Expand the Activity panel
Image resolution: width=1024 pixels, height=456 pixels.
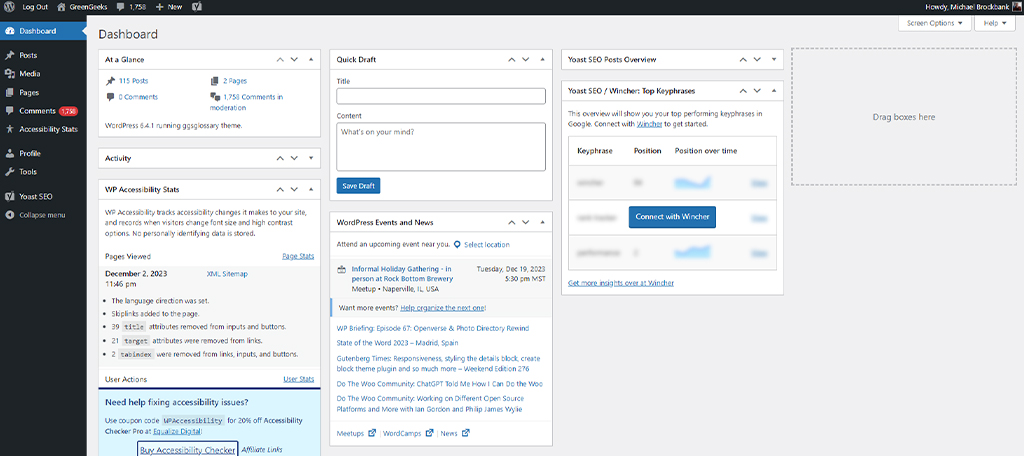click(311, 158)
